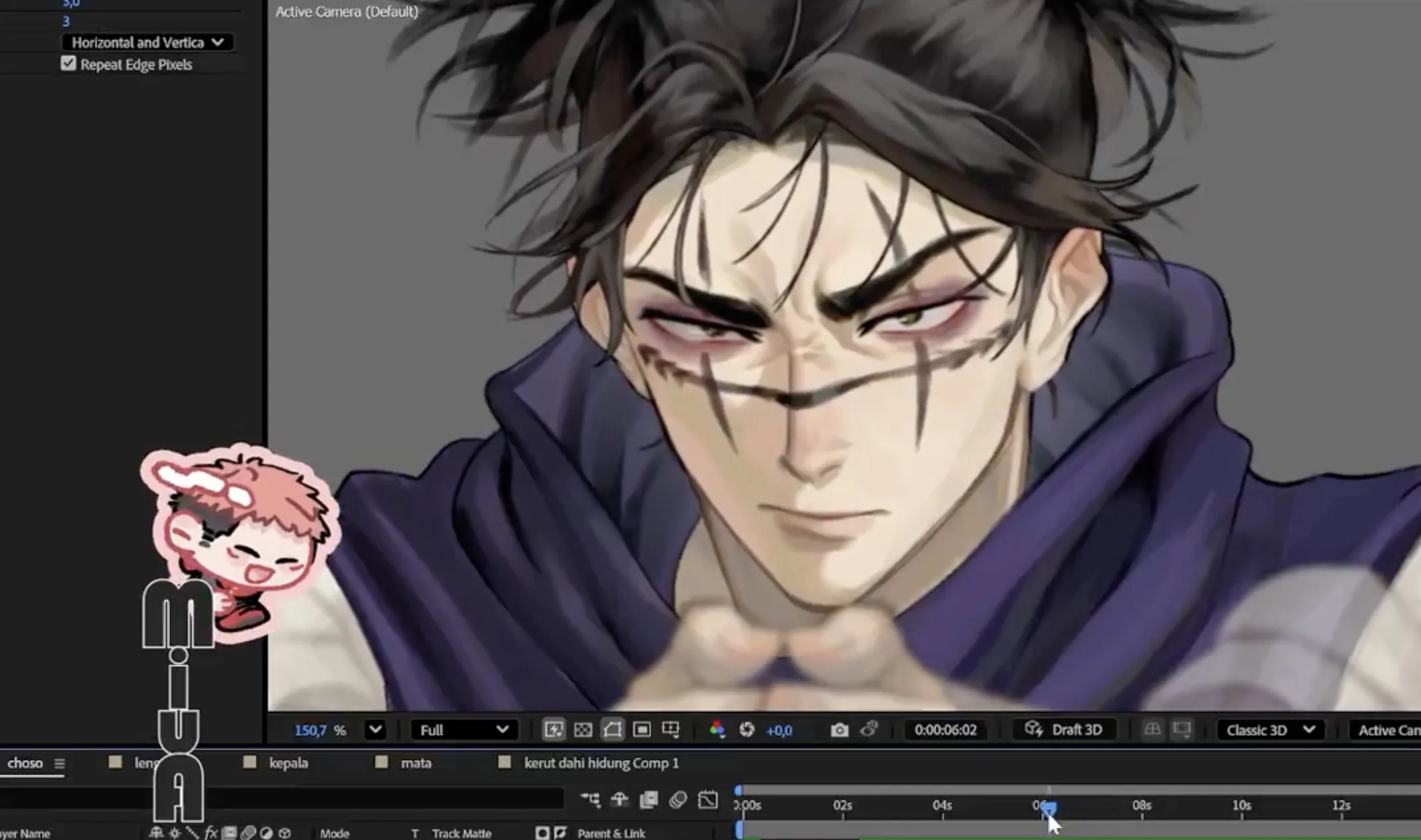Screen dimensions: 1421x840
Task: Open the choso panel menu icon
Action: (x=60, y=764)
